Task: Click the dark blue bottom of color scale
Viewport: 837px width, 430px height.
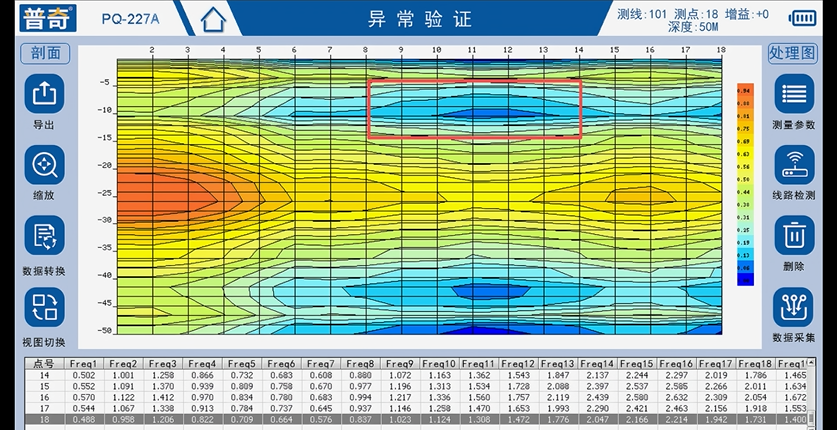Action: tap(745, 280)
